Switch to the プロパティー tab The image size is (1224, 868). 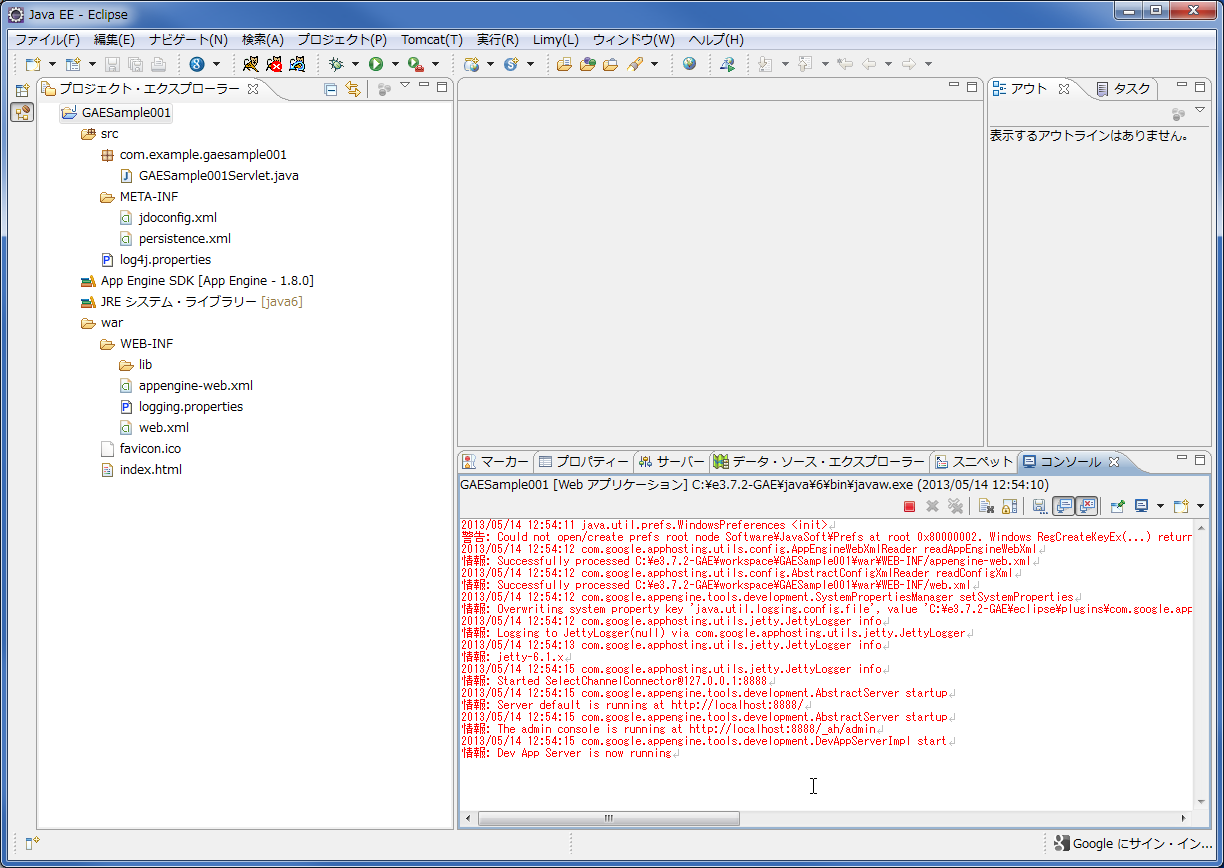[583, 461]
